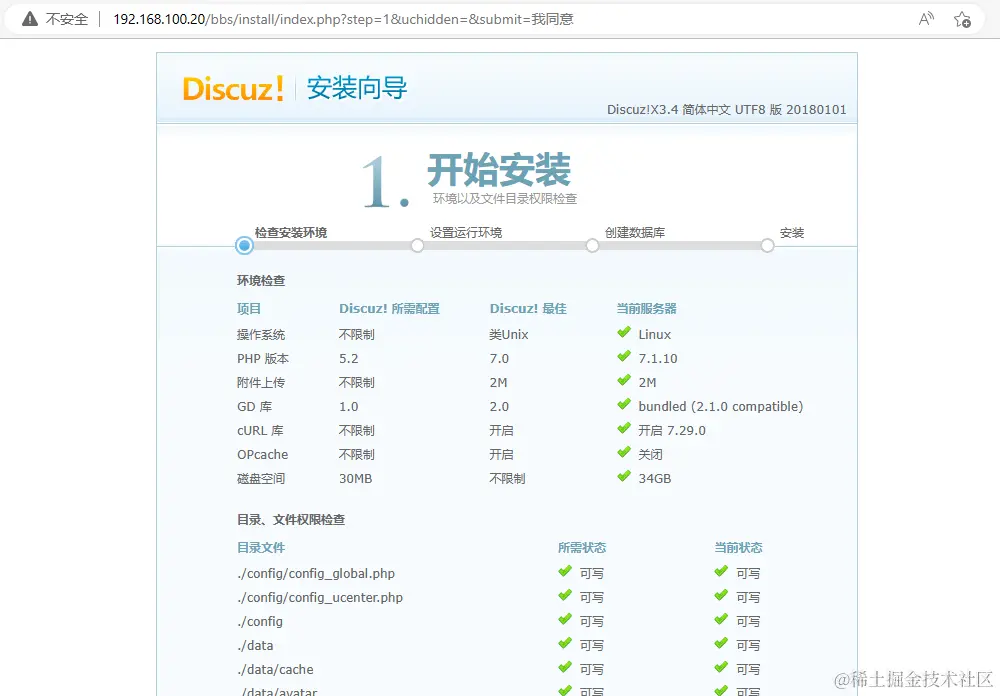Click the 环境检查 section heading
Viewport: 1000px width, 696px height.
(261, 281)
